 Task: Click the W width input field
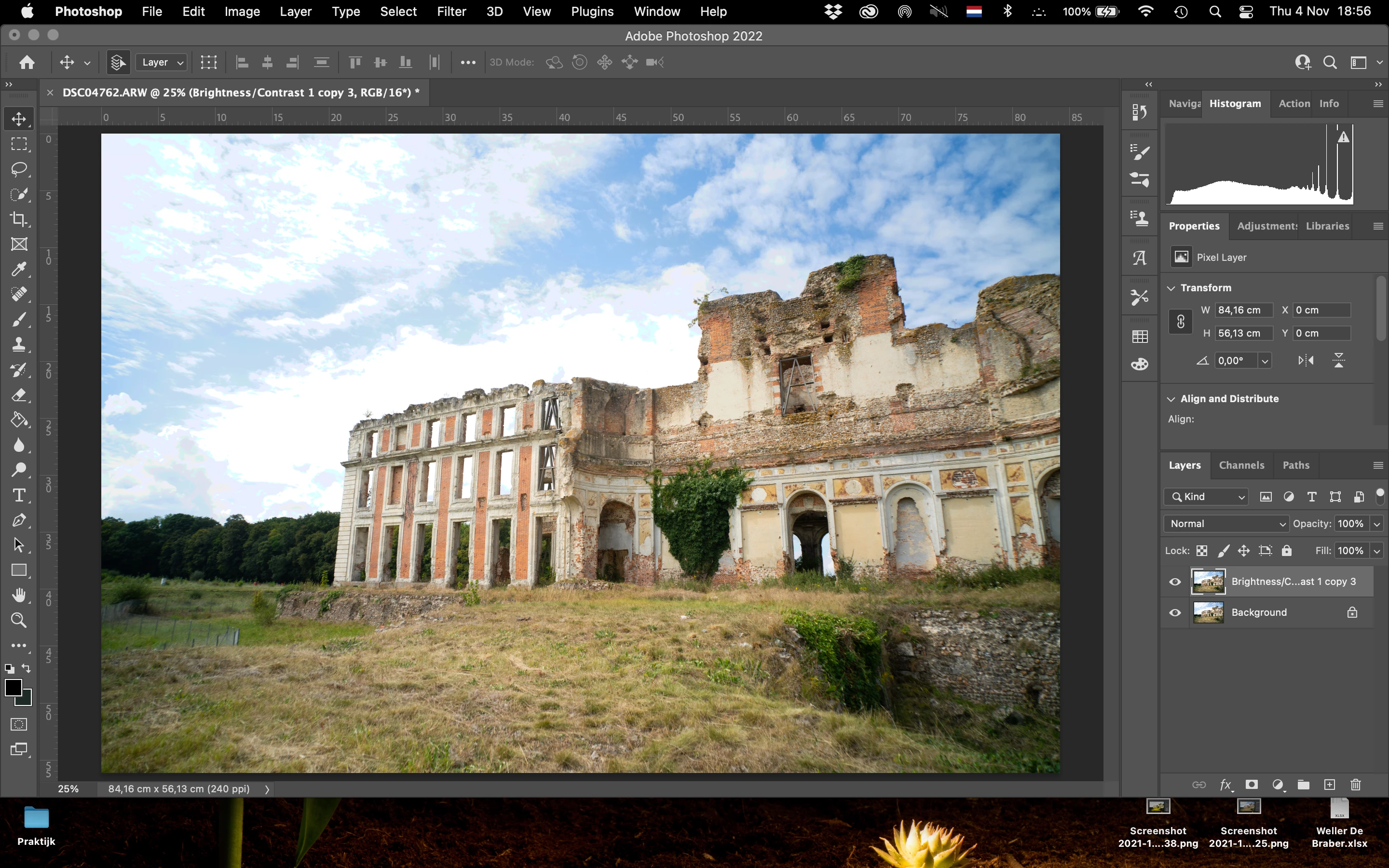tap(1243, 310)
